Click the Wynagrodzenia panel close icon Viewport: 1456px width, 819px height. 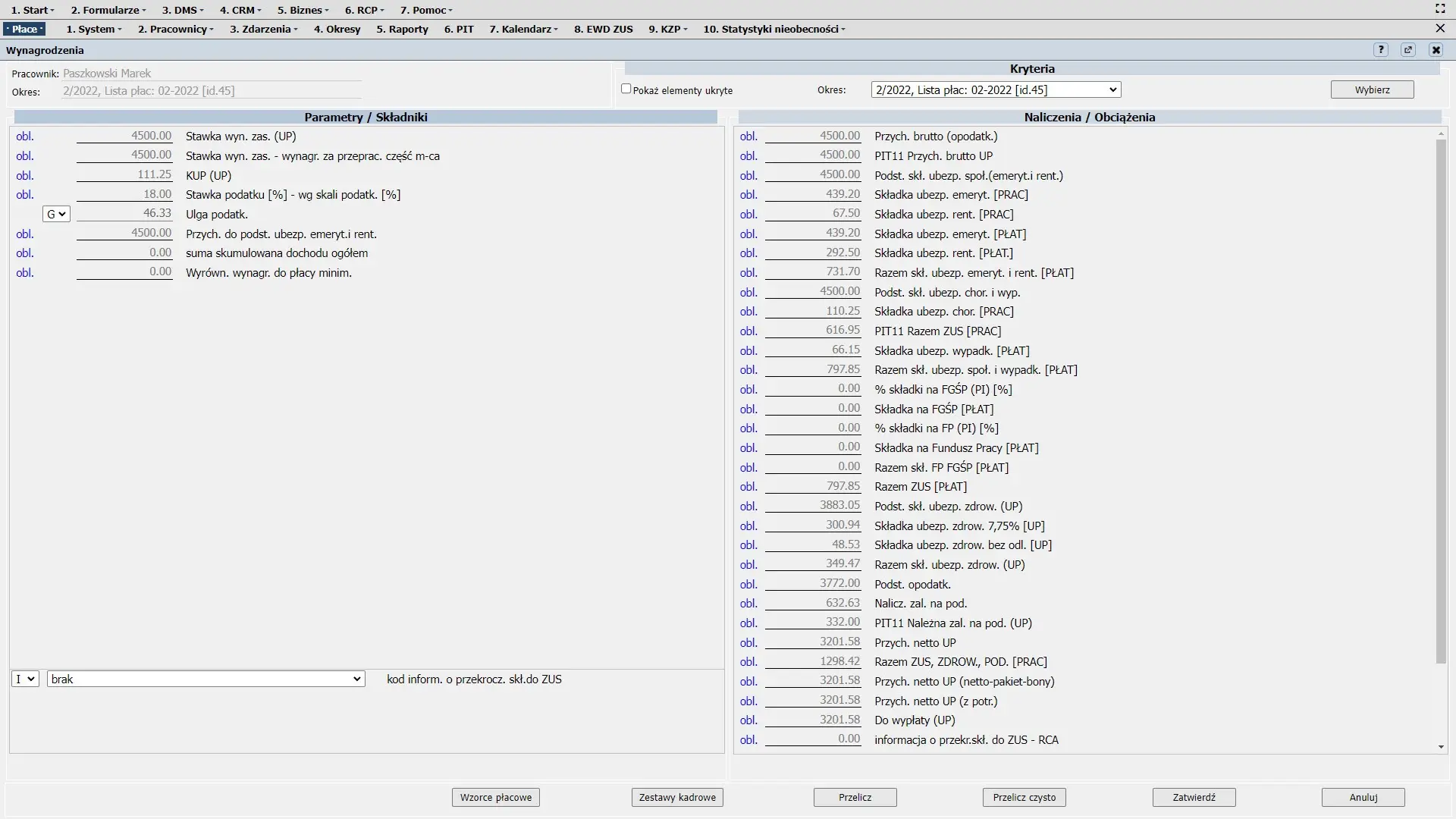(1436, 50)
